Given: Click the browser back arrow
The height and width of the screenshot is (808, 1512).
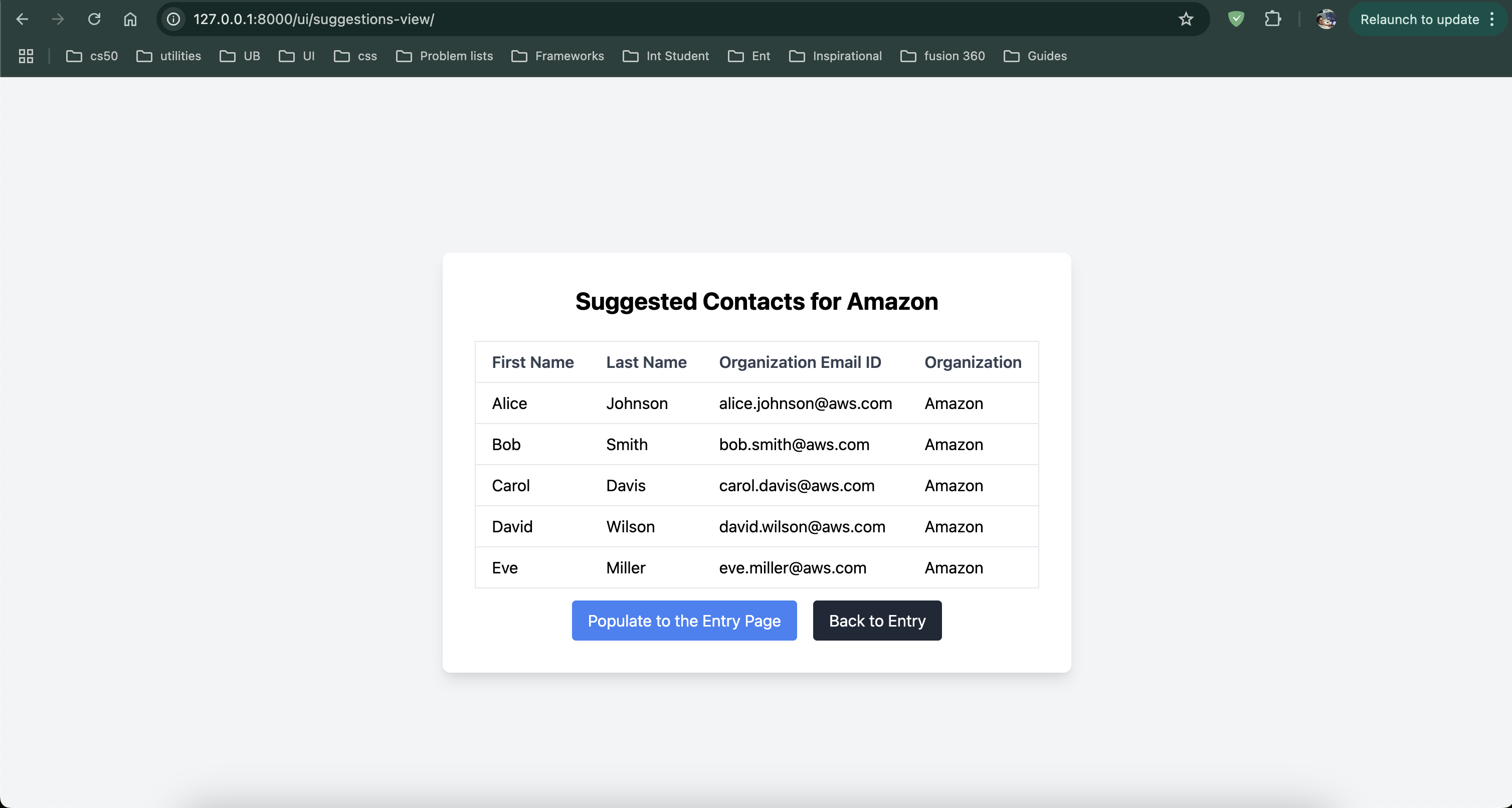Looking at the screenshot, I should point(22,20).
